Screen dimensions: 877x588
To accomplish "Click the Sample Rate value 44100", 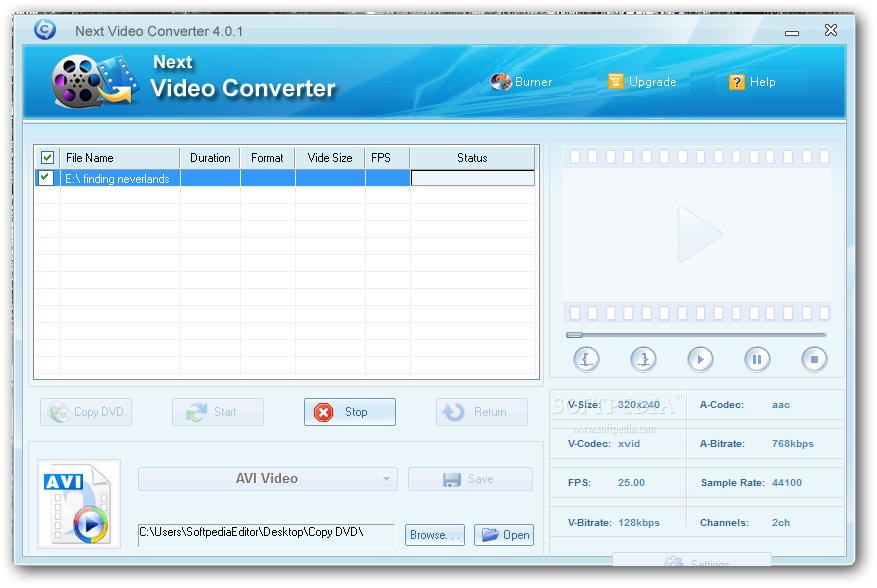I will pyautogui.click(x=786, y=482).
